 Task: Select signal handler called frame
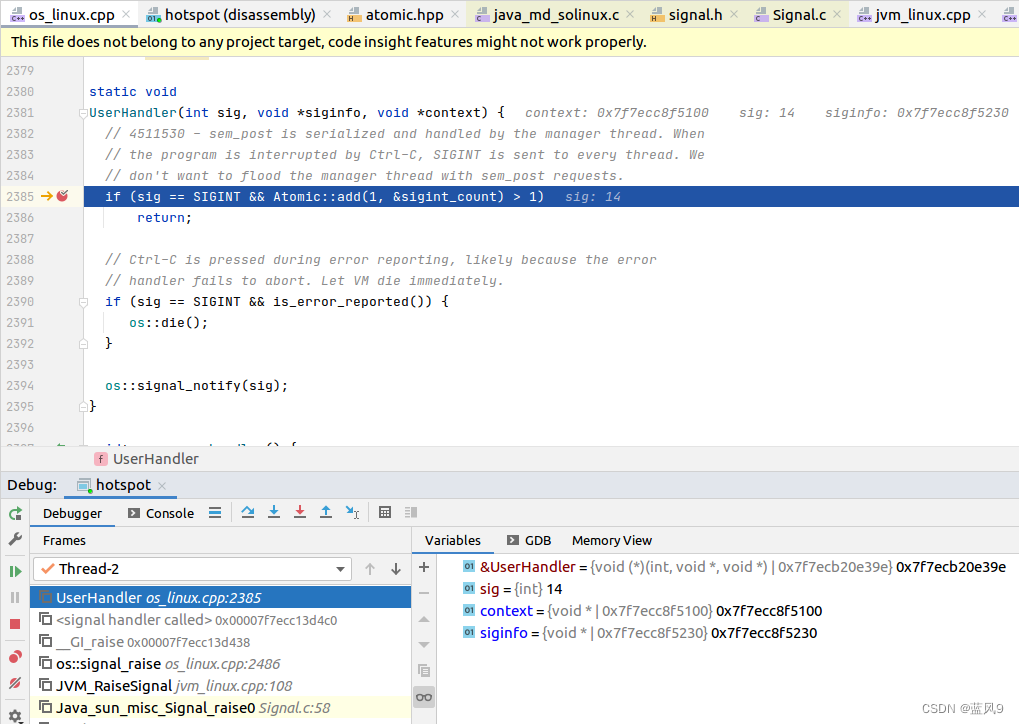220,620
